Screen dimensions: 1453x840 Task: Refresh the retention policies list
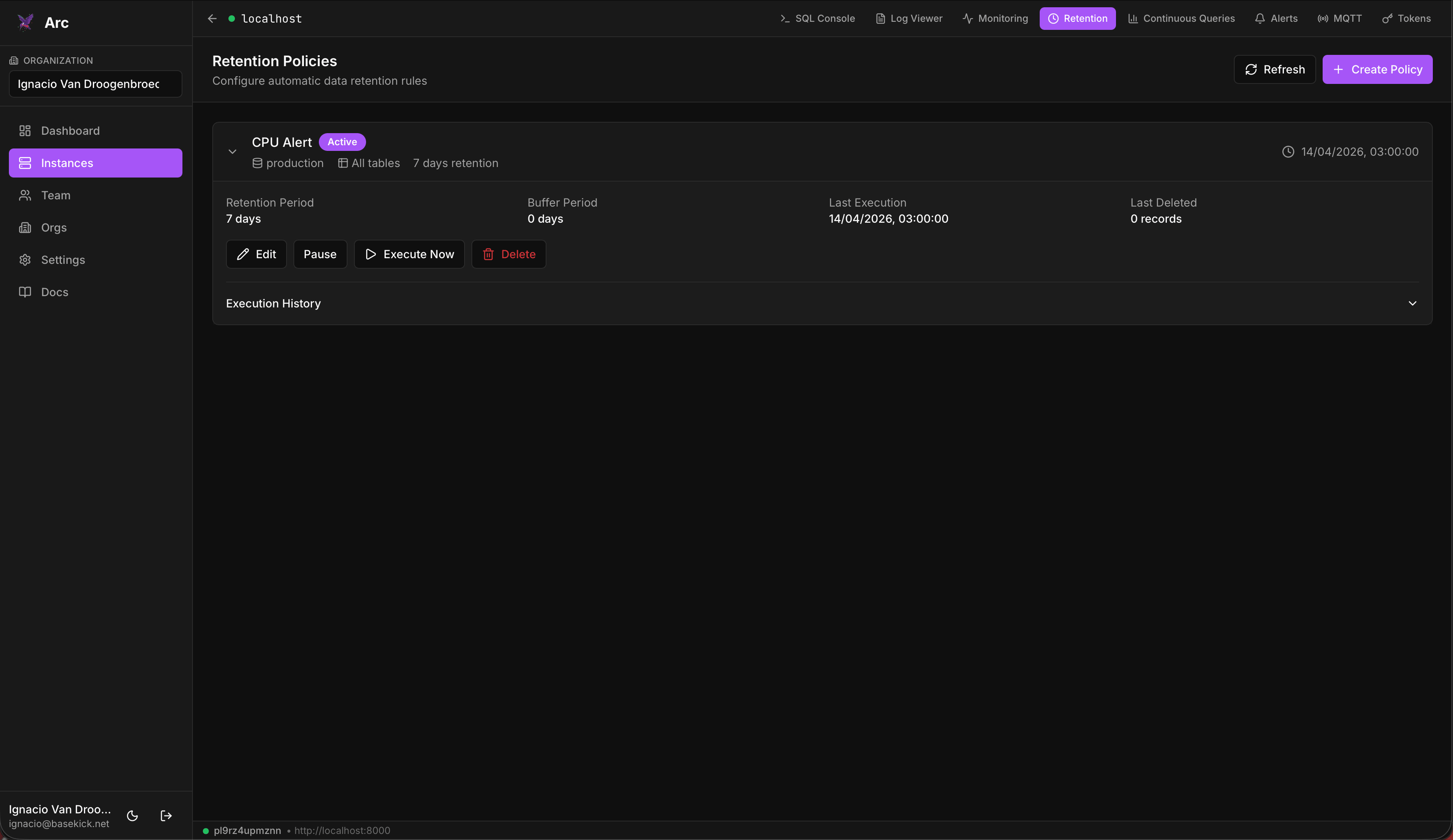coord(1275,69)
